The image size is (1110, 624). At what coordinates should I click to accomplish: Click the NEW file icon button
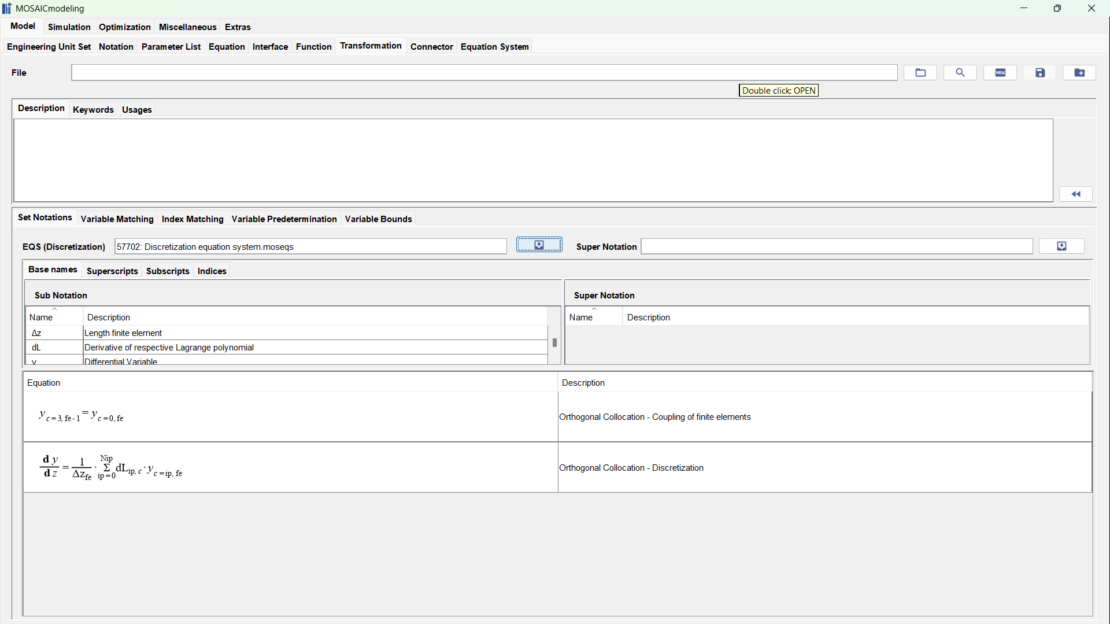(1000, 73)
